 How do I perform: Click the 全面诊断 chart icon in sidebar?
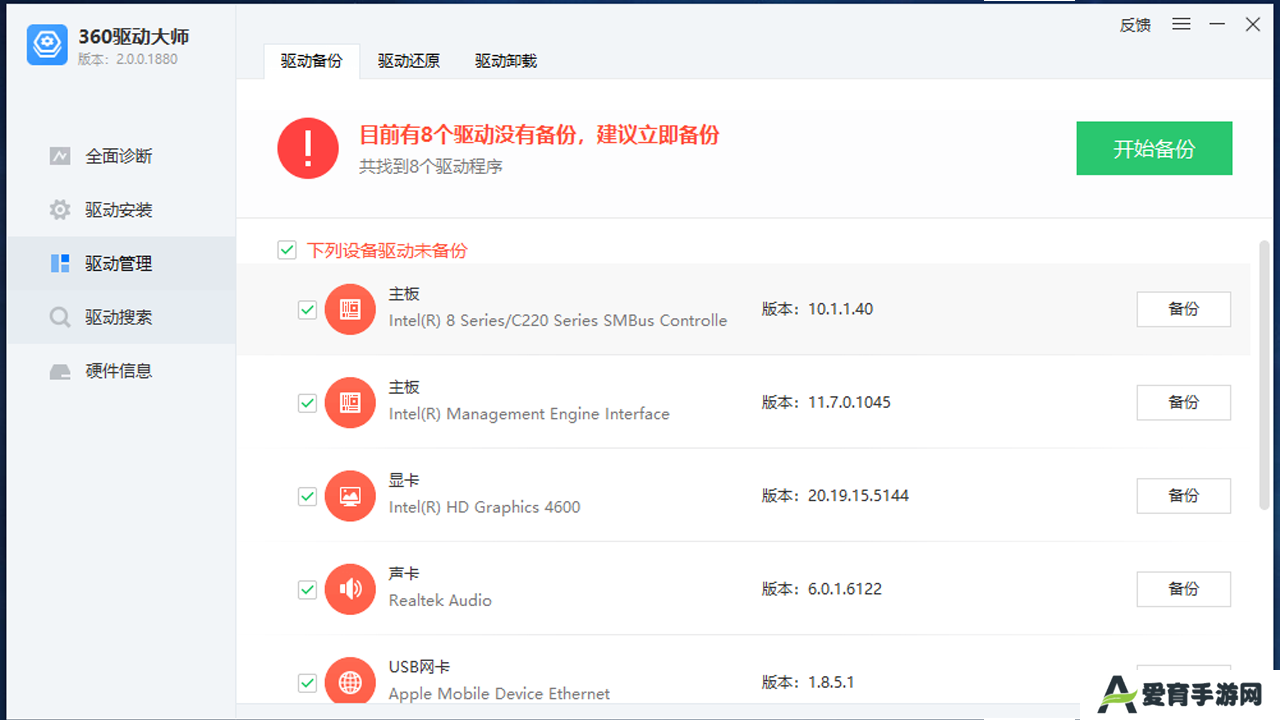point(60,156)
